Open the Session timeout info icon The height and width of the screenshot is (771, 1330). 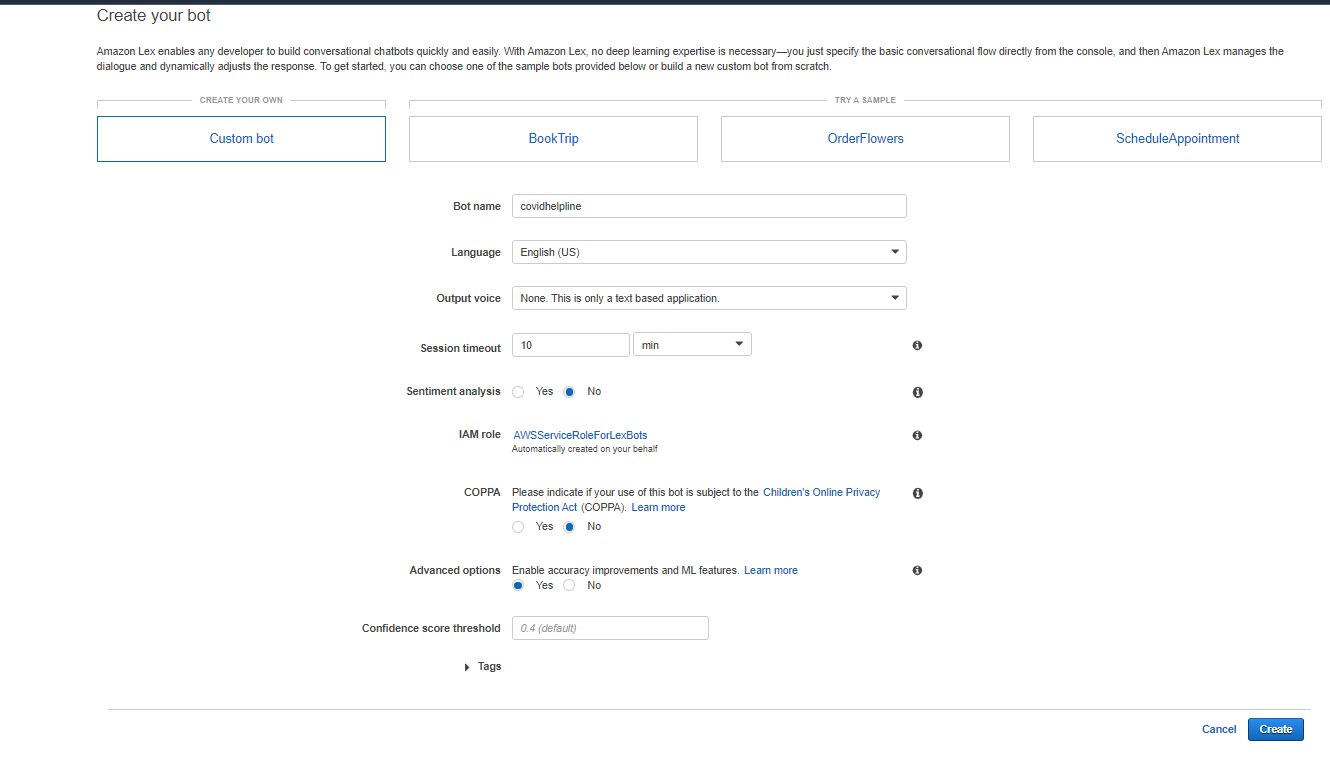pos(917,345)
